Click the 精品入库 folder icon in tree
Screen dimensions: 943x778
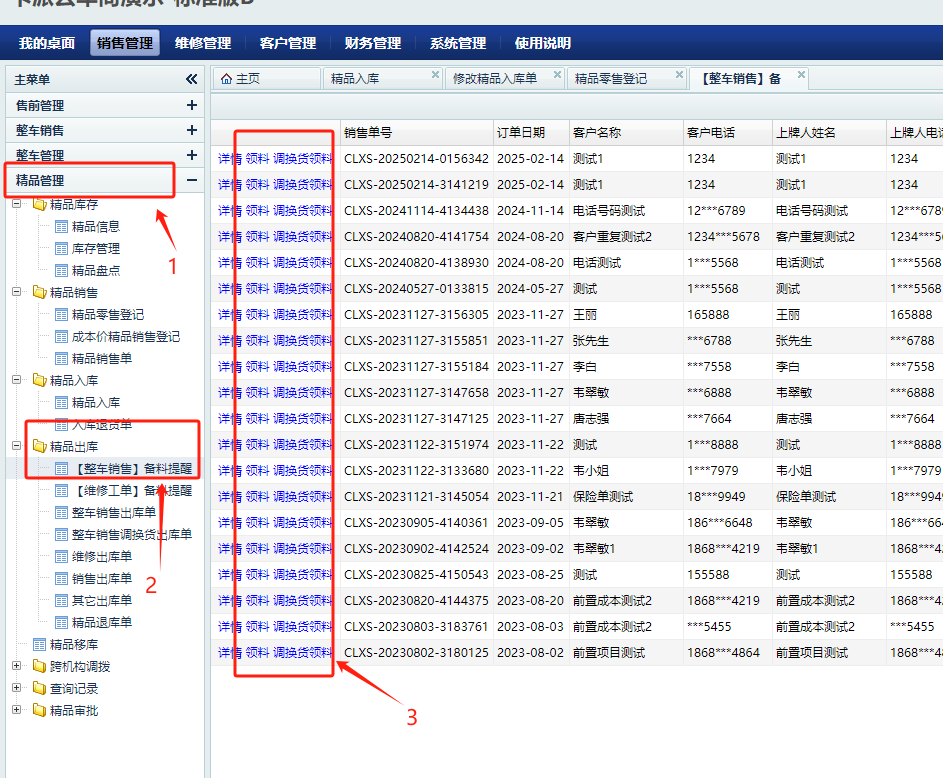click(40, 381)
